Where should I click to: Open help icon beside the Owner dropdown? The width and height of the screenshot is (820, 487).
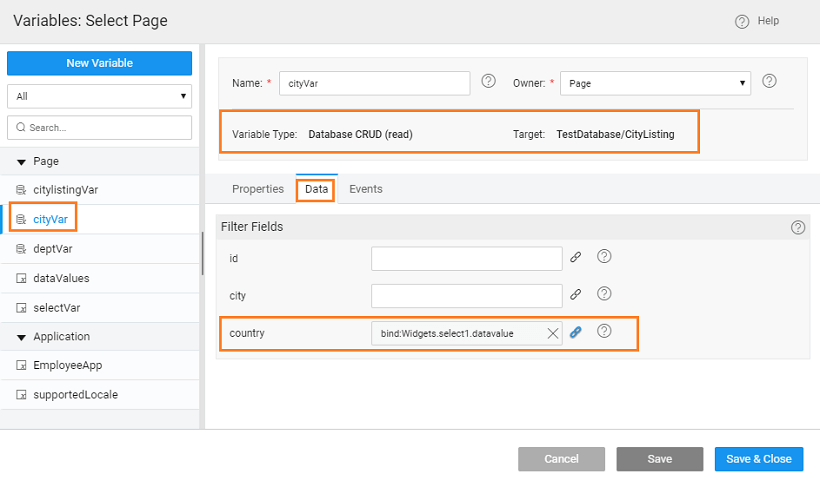pyautogui.click(x=770, y=82)
